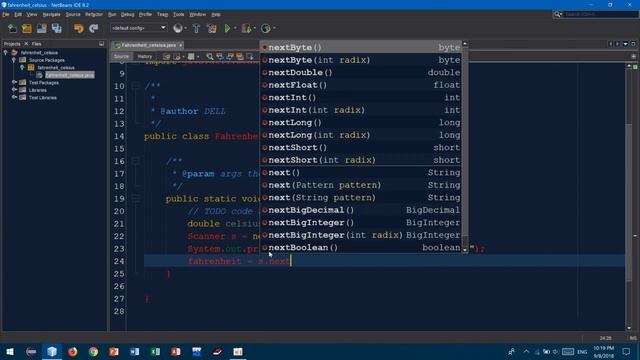Click the editor's Find Next Occurrence icon

click(230, 57)
